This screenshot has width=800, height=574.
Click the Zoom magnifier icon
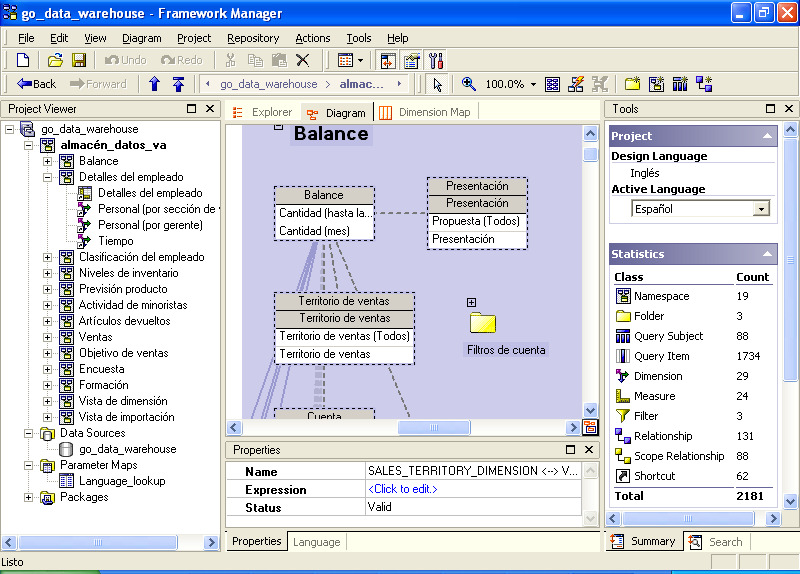[x=468, y=84]
